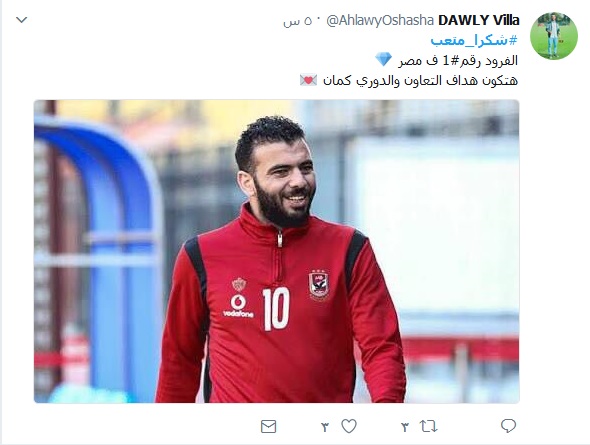Open the tweet options chevron menu
Screen dimensions: 590x445
click(22, 20)
